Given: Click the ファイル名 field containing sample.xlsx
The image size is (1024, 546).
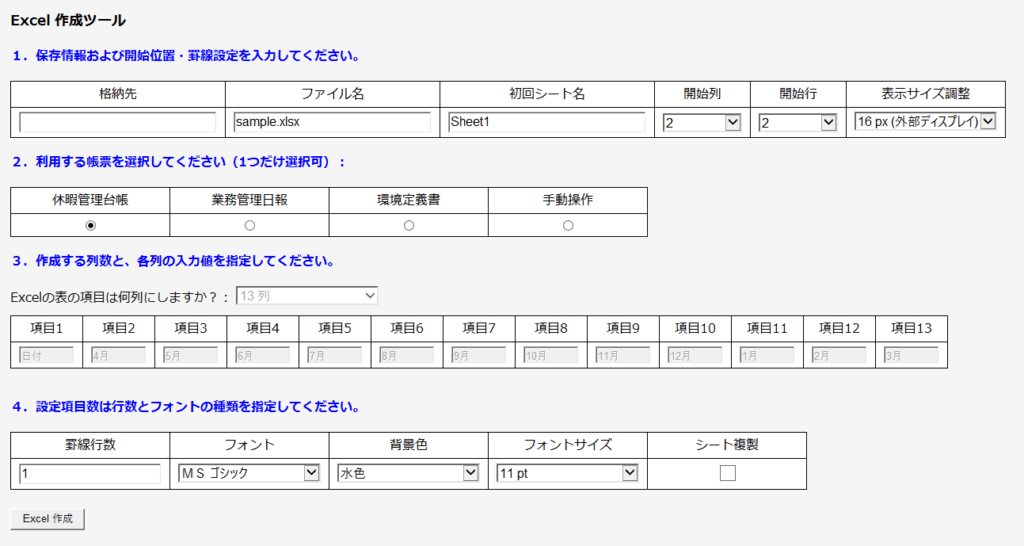Looking at the screenshot, I should (332, 122).
